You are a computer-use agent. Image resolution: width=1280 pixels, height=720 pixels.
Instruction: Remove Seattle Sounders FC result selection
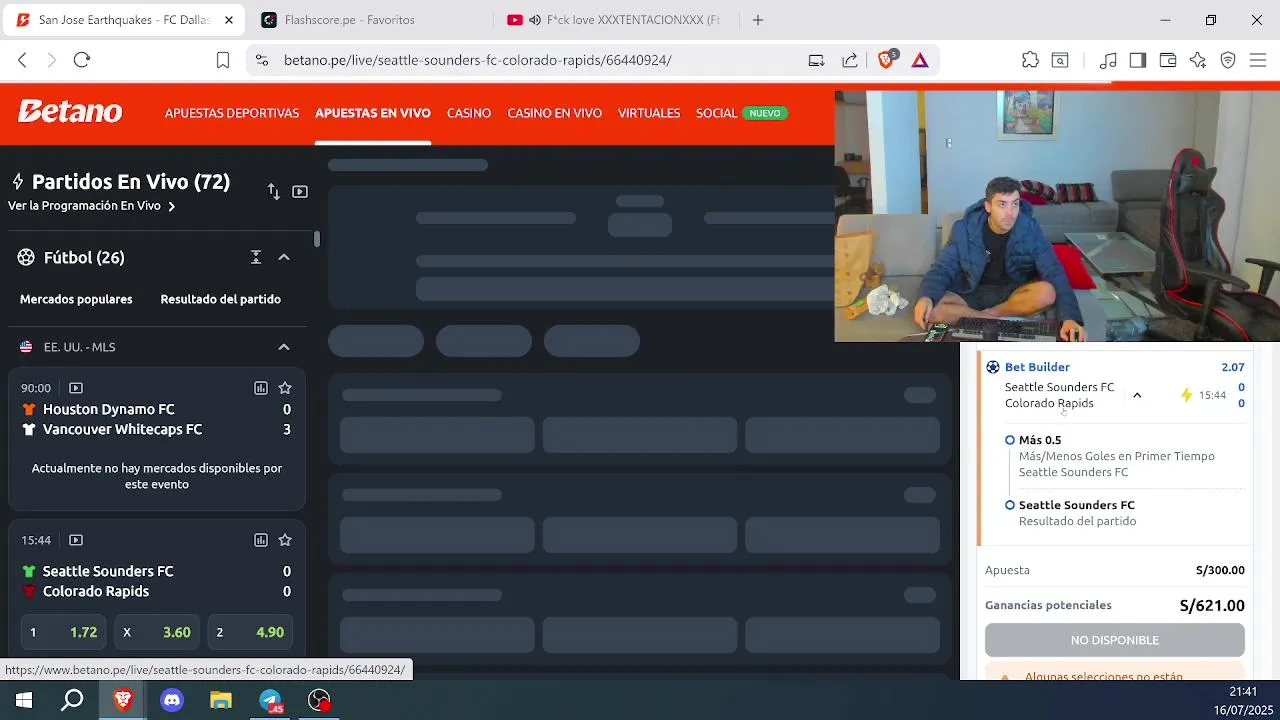point(1010,505)
